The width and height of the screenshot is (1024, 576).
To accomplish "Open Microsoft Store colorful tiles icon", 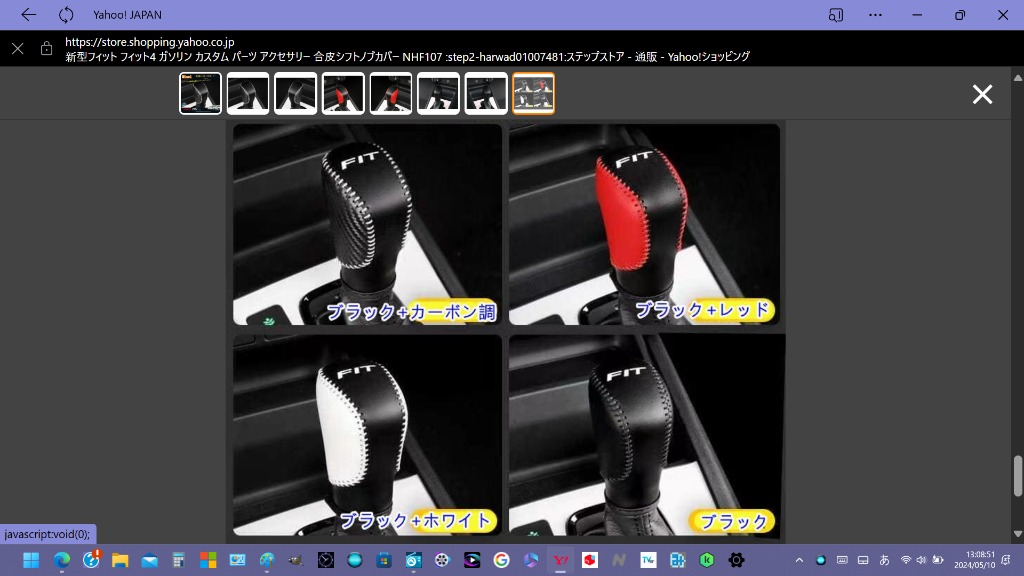I will (x=208, y=560).
